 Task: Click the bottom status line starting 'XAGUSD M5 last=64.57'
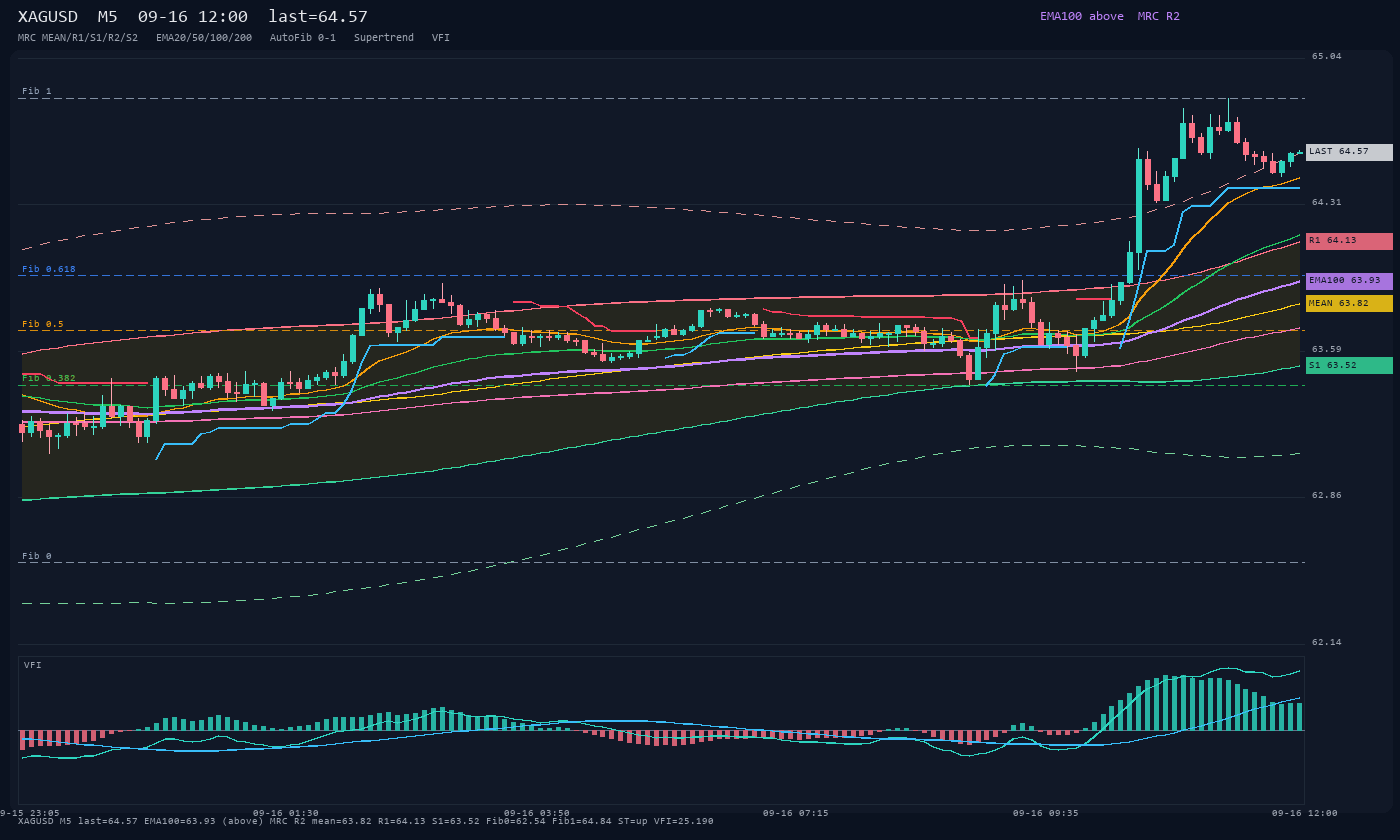(366, 821)
